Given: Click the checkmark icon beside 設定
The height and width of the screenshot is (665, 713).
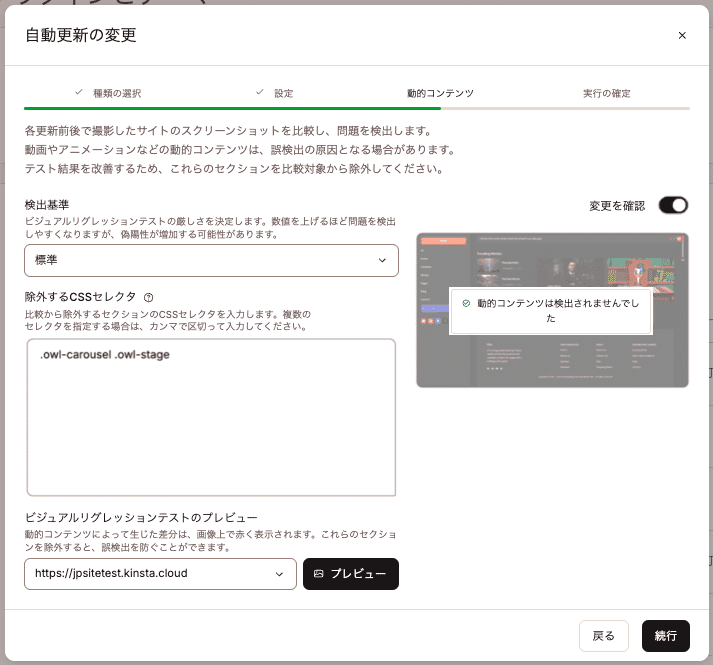Looking at the screenshot, I should tap(260, 92).
